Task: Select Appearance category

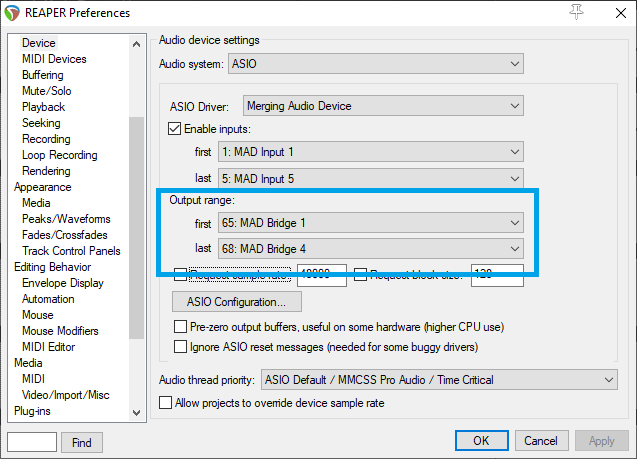Action: (43, 187)
